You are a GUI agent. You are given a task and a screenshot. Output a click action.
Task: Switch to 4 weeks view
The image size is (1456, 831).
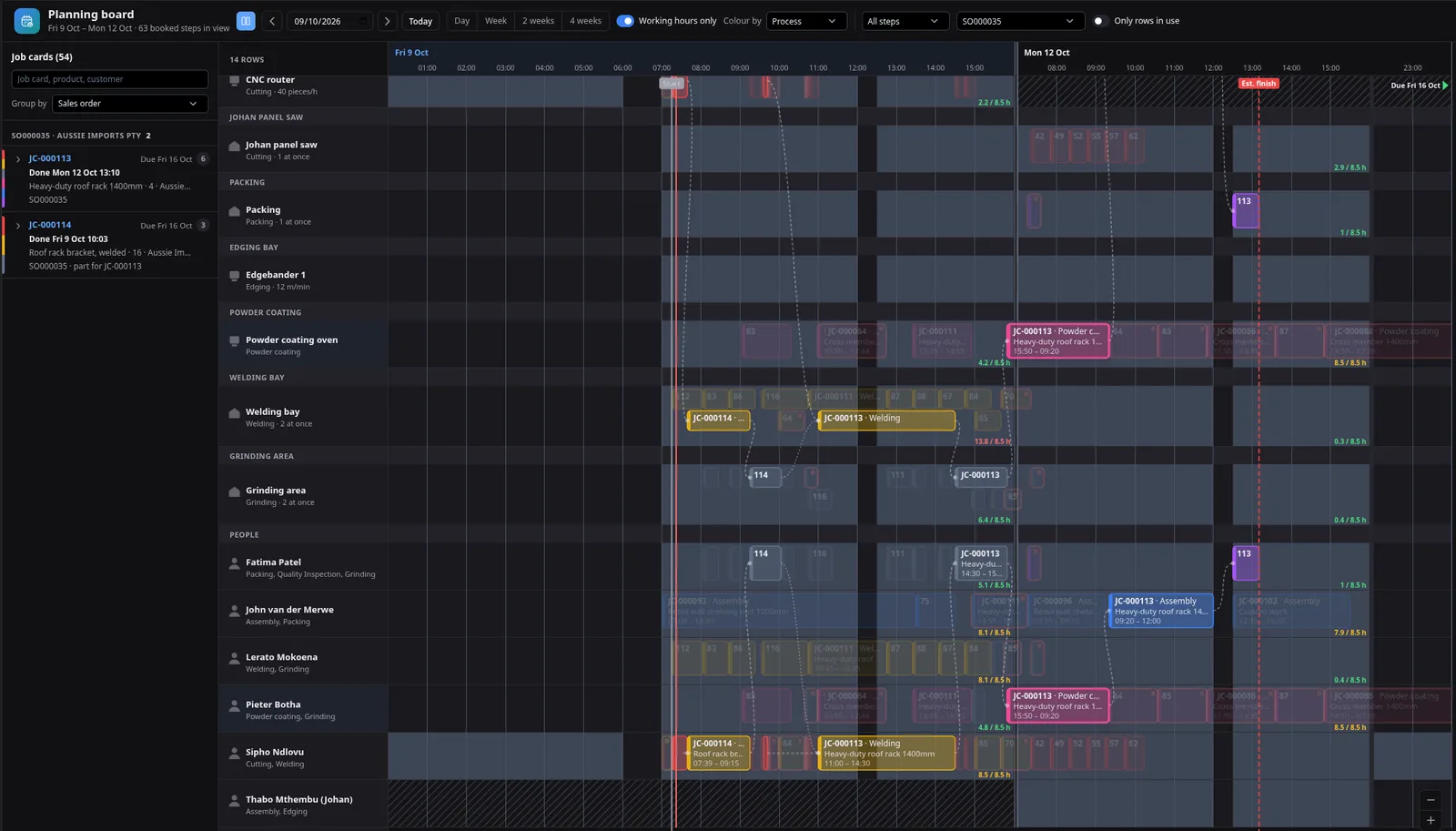coord(585,21)
